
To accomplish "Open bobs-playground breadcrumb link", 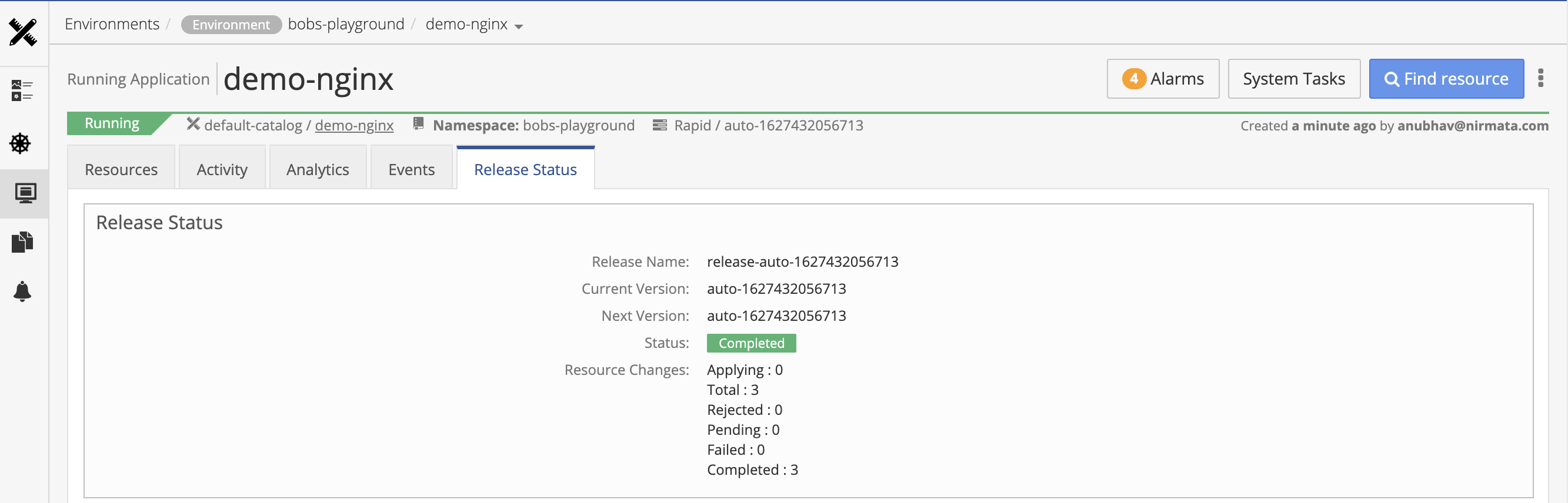I will tap(346, 24).
